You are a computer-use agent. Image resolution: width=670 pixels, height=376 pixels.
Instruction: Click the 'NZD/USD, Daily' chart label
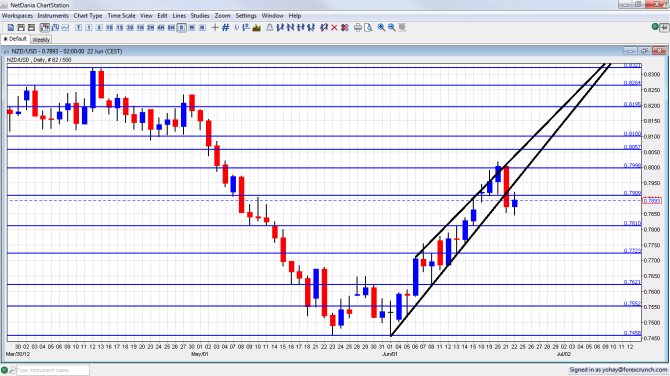click(x=39, y=60)
